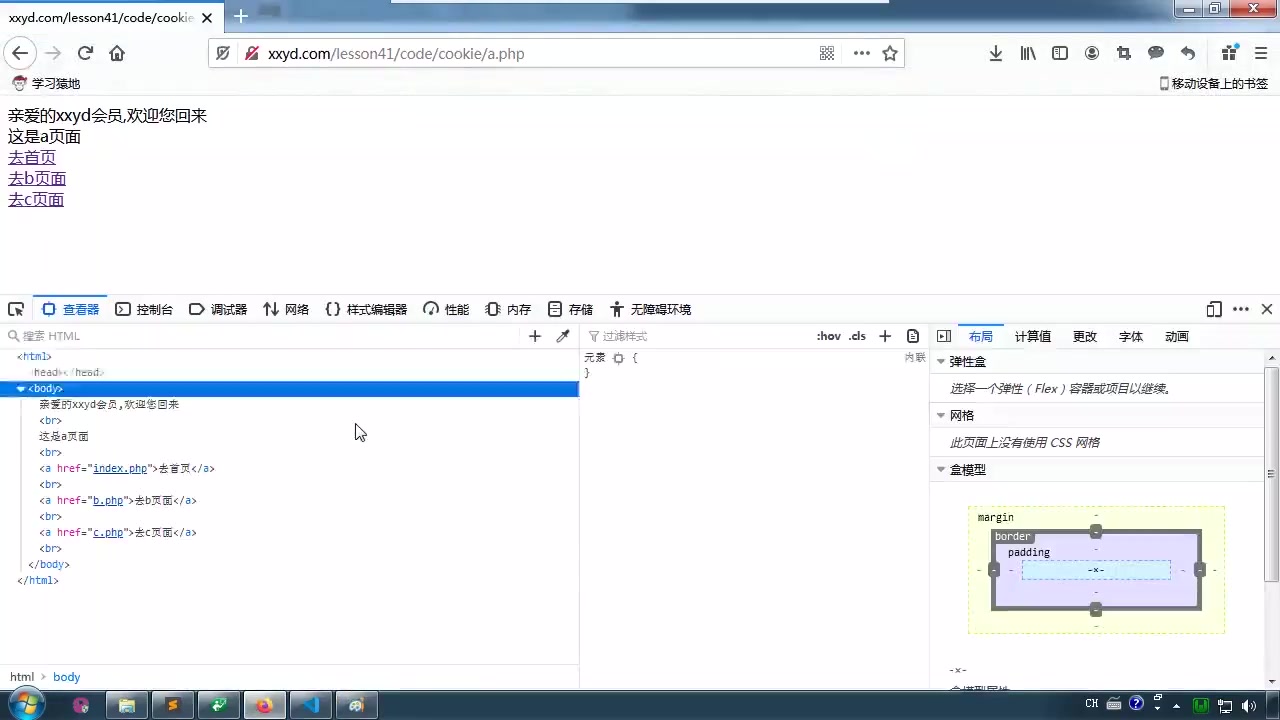Collapse the 弹性盒 Flexbox section
Image resolution: width=1280 pixels, height=720 pixels.
coord(940,361)
